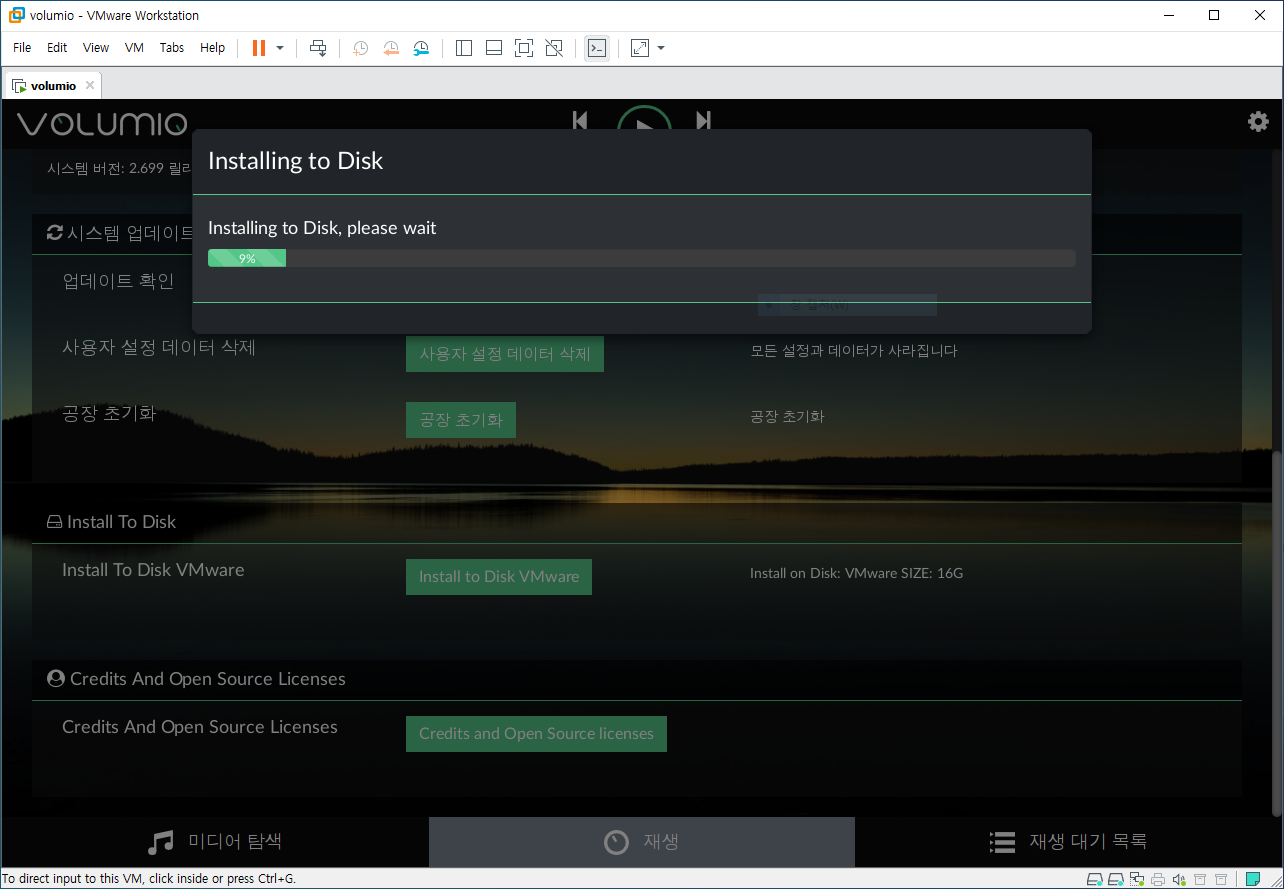
Task: Click the sound card status icon
Action: (x=1179, y=880)
